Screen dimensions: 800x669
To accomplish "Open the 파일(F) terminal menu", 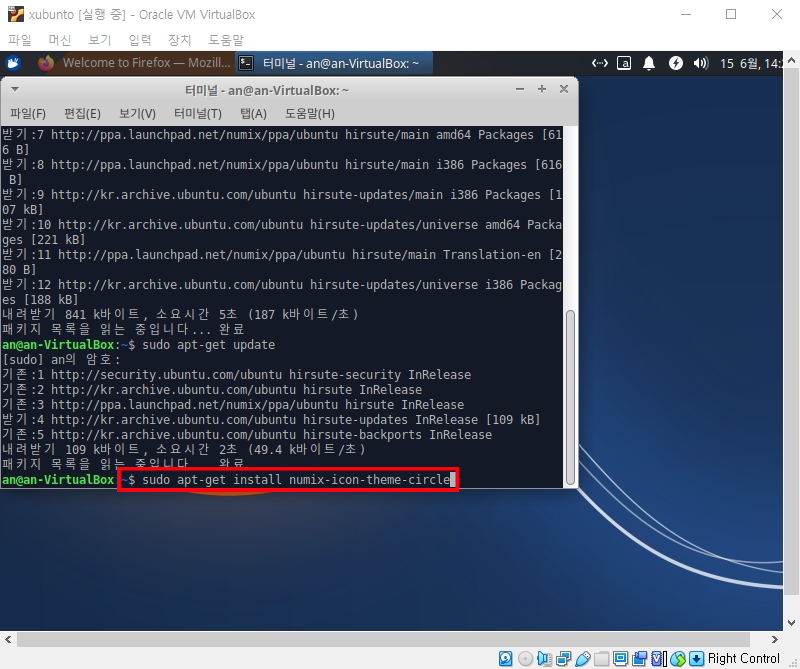I will pyautogui.click(x=28, y=113).
